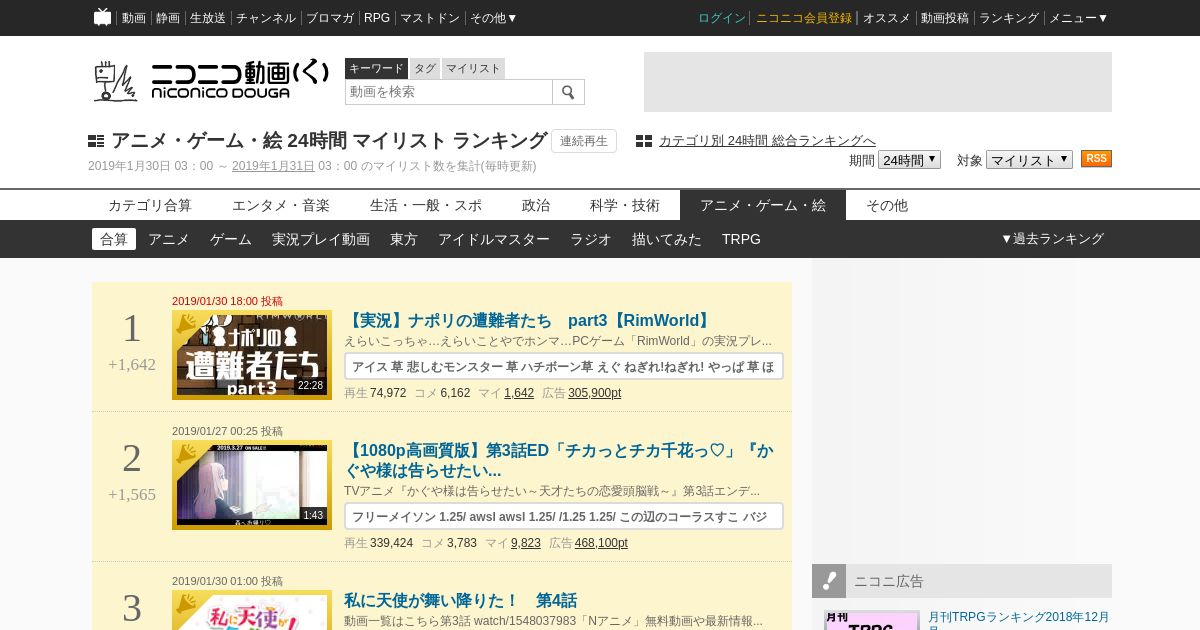
Task: Click the magnifier search button
Action: [x=568, y=92]
